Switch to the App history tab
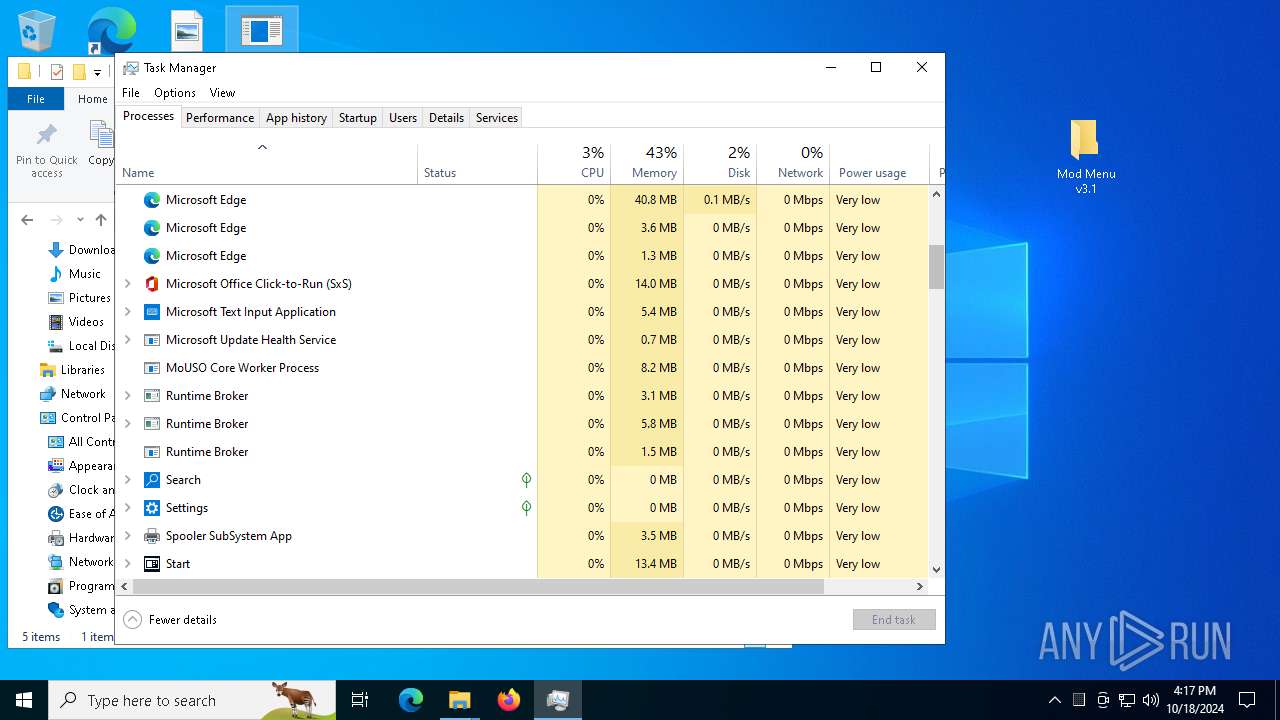This screenshot has width=1280, height=720. (x=296, y=118)
